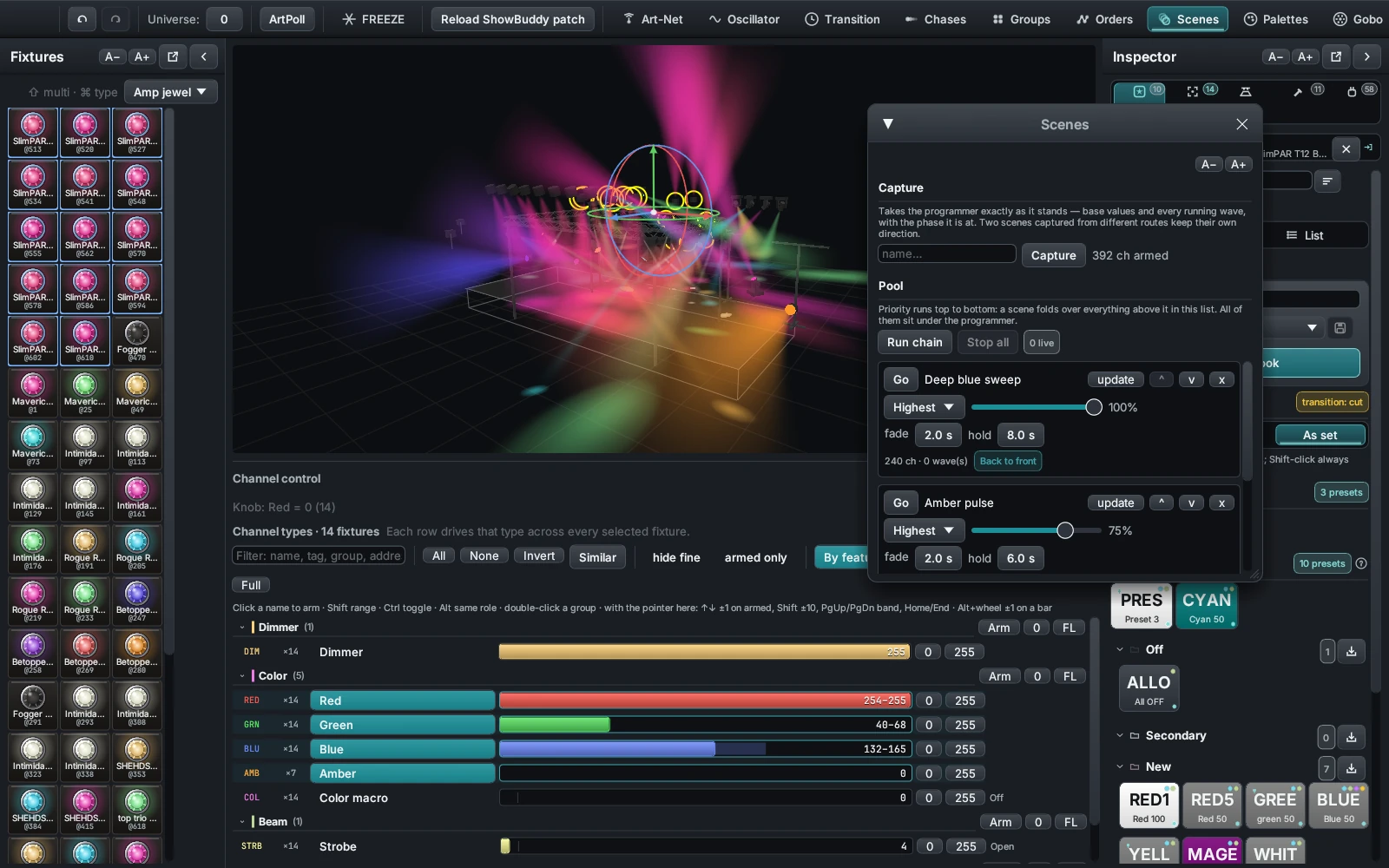Open the Inspector hammer tab with badge 11
The width and height of the screenshot is (1389, 868).
tap(1307, 91)
